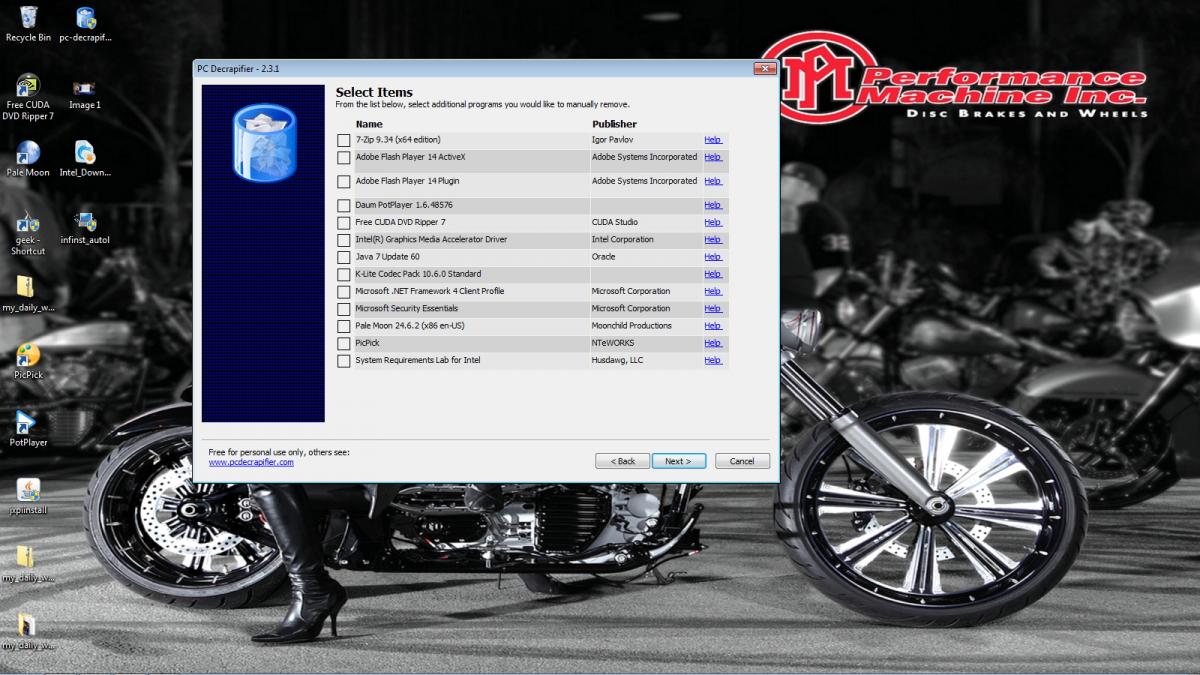Select the 'Intel Corporation' publisher text
The width and height of the screenshot is (1200, 675).
622,239
